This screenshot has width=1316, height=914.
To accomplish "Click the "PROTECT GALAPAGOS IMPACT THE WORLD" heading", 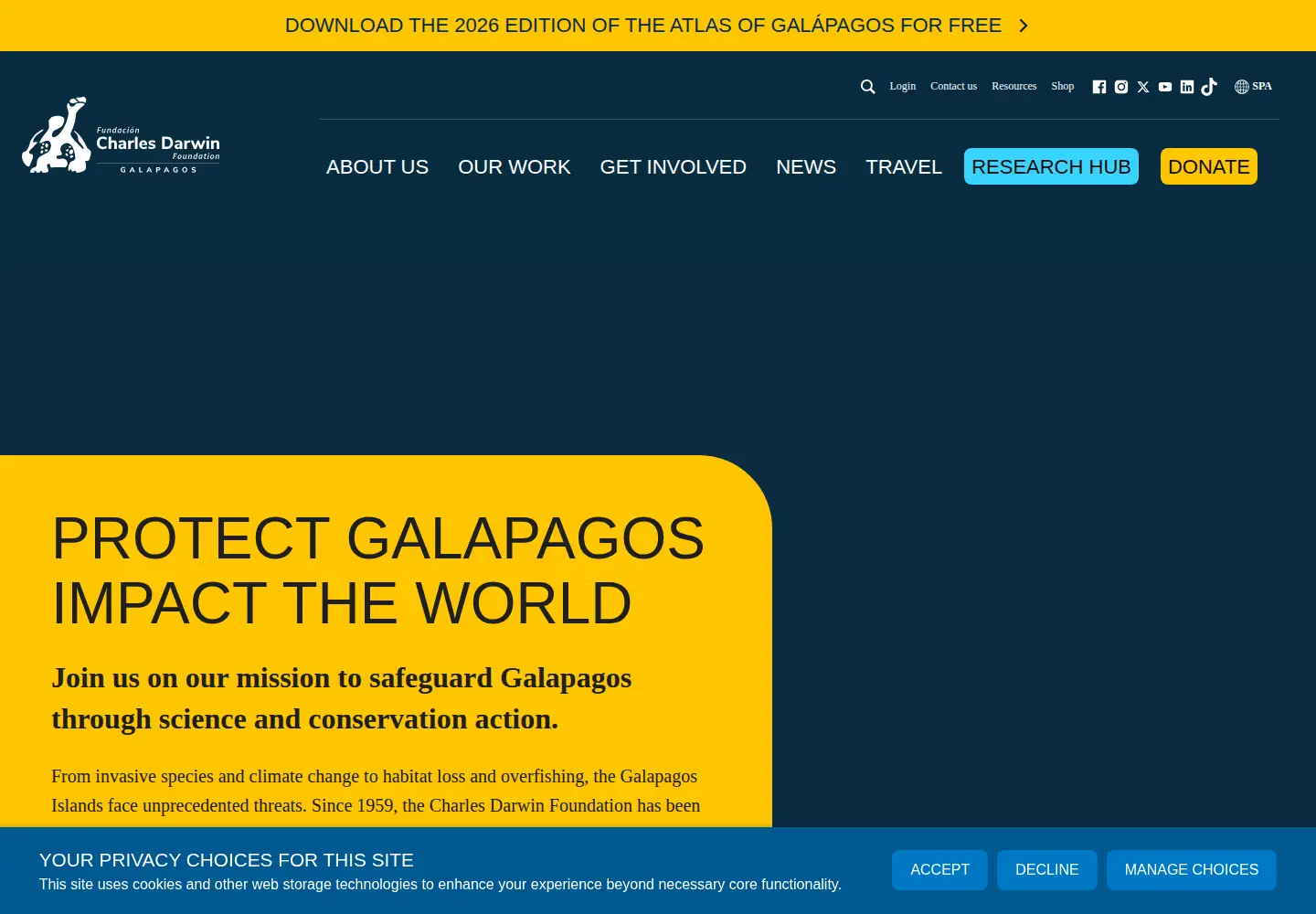I will tap(378, 570).
